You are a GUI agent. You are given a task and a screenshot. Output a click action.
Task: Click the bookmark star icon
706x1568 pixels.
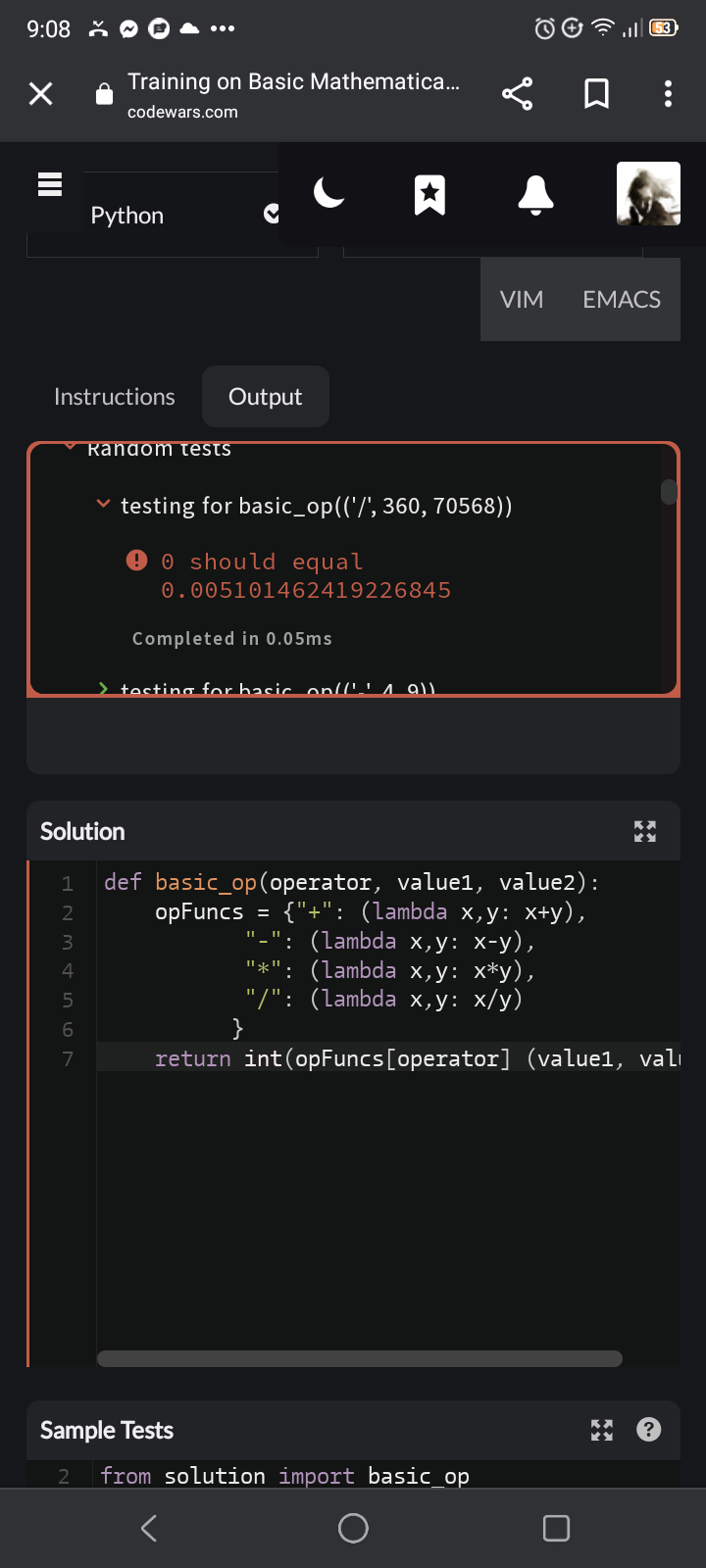[x=429, y=195]
